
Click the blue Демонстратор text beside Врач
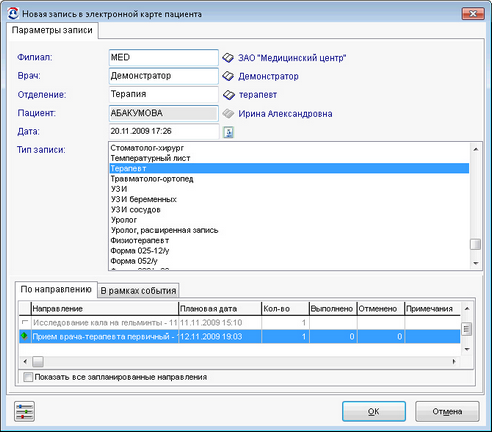(x=268, y=76)
